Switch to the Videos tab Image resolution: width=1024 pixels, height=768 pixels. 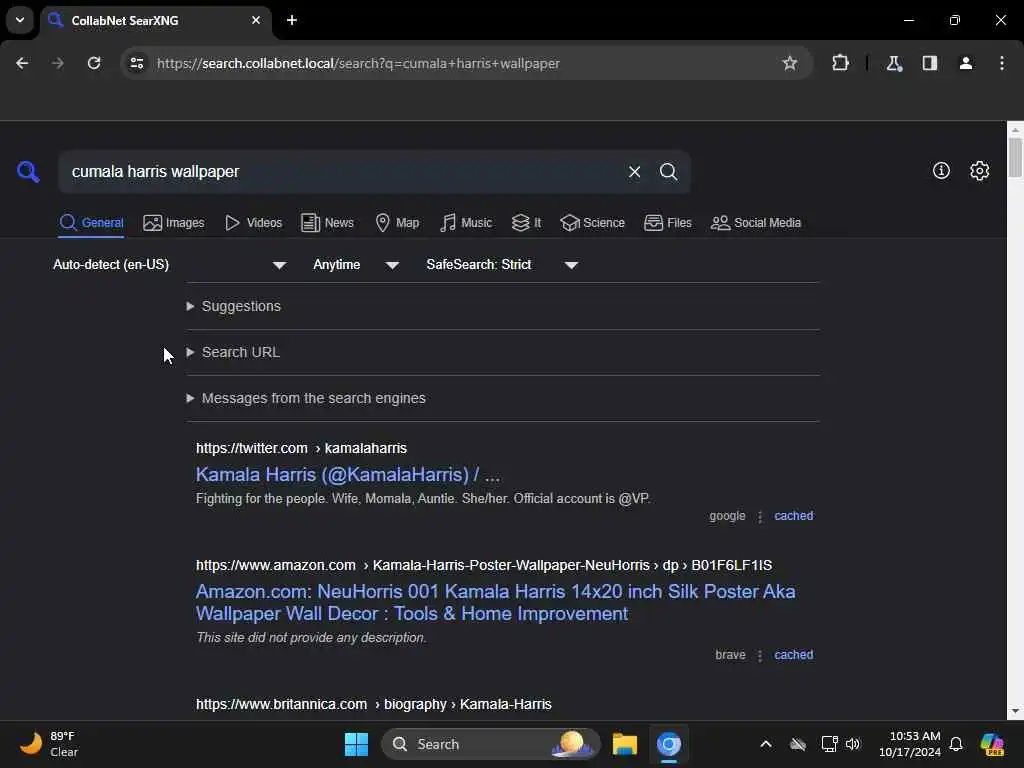(253, 223)
